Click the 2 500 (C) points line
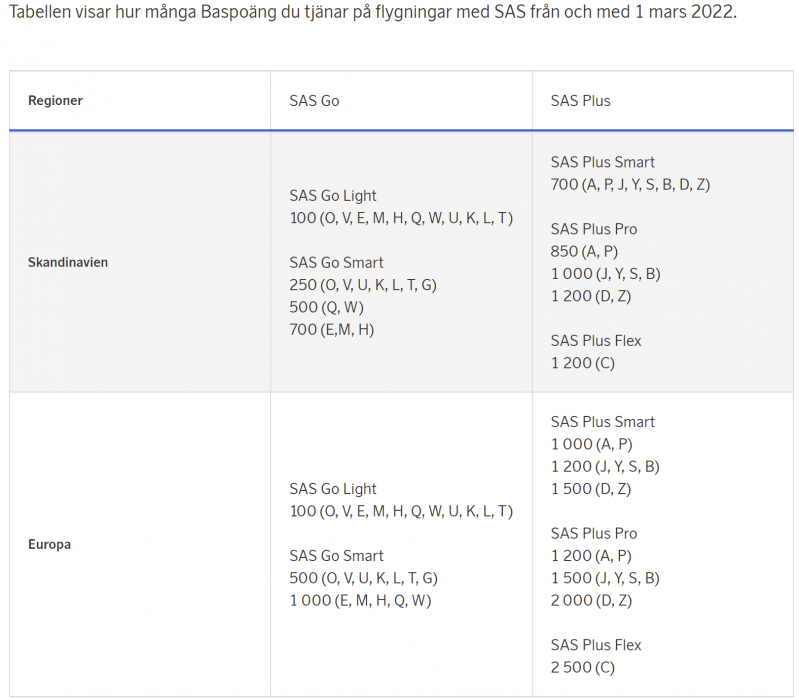799x700 pixels. pyautogui.click(x=582, y=667)
